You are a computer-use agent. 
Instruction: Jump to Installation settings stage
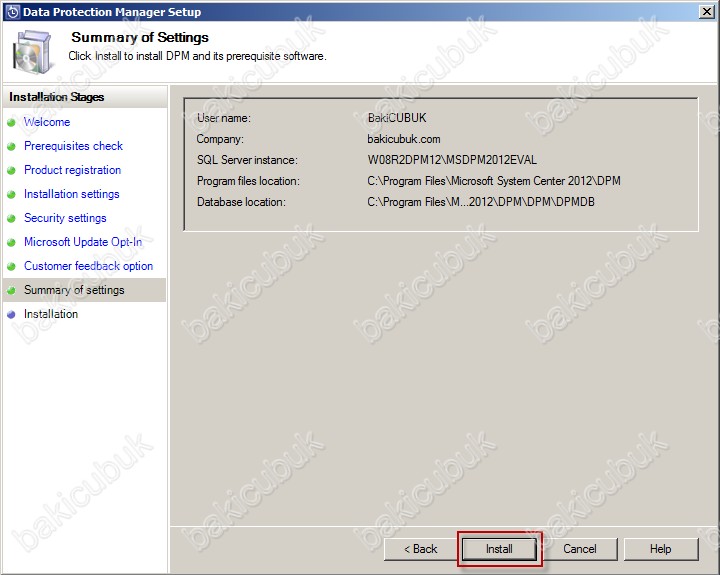(72, 194)
